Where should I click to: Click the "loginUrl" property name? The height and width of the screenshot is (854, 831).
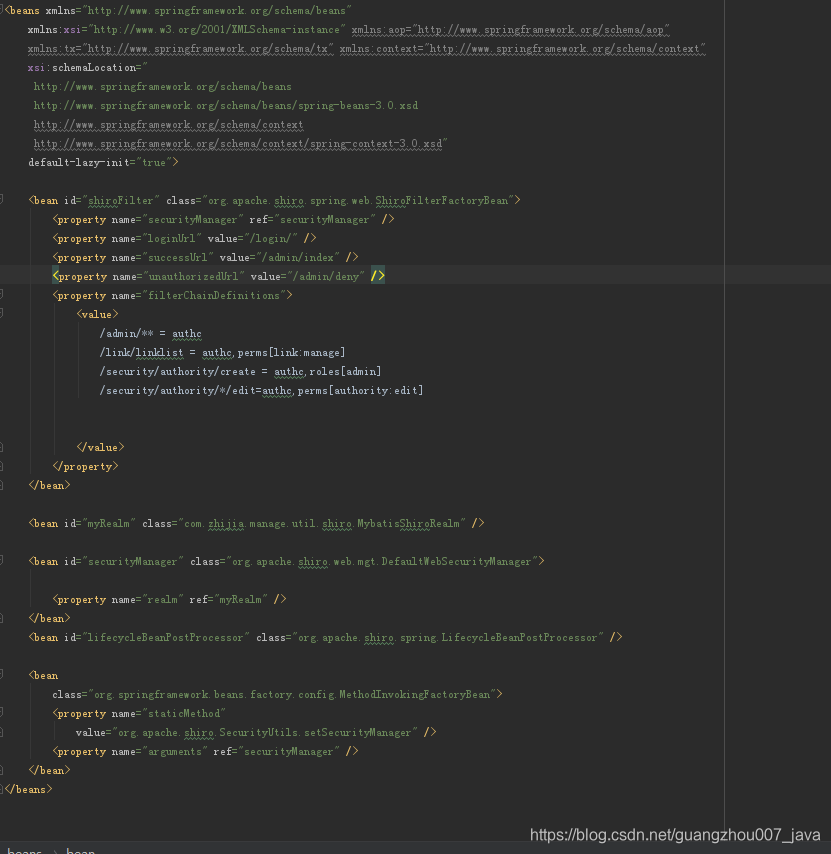click(172, 239)
